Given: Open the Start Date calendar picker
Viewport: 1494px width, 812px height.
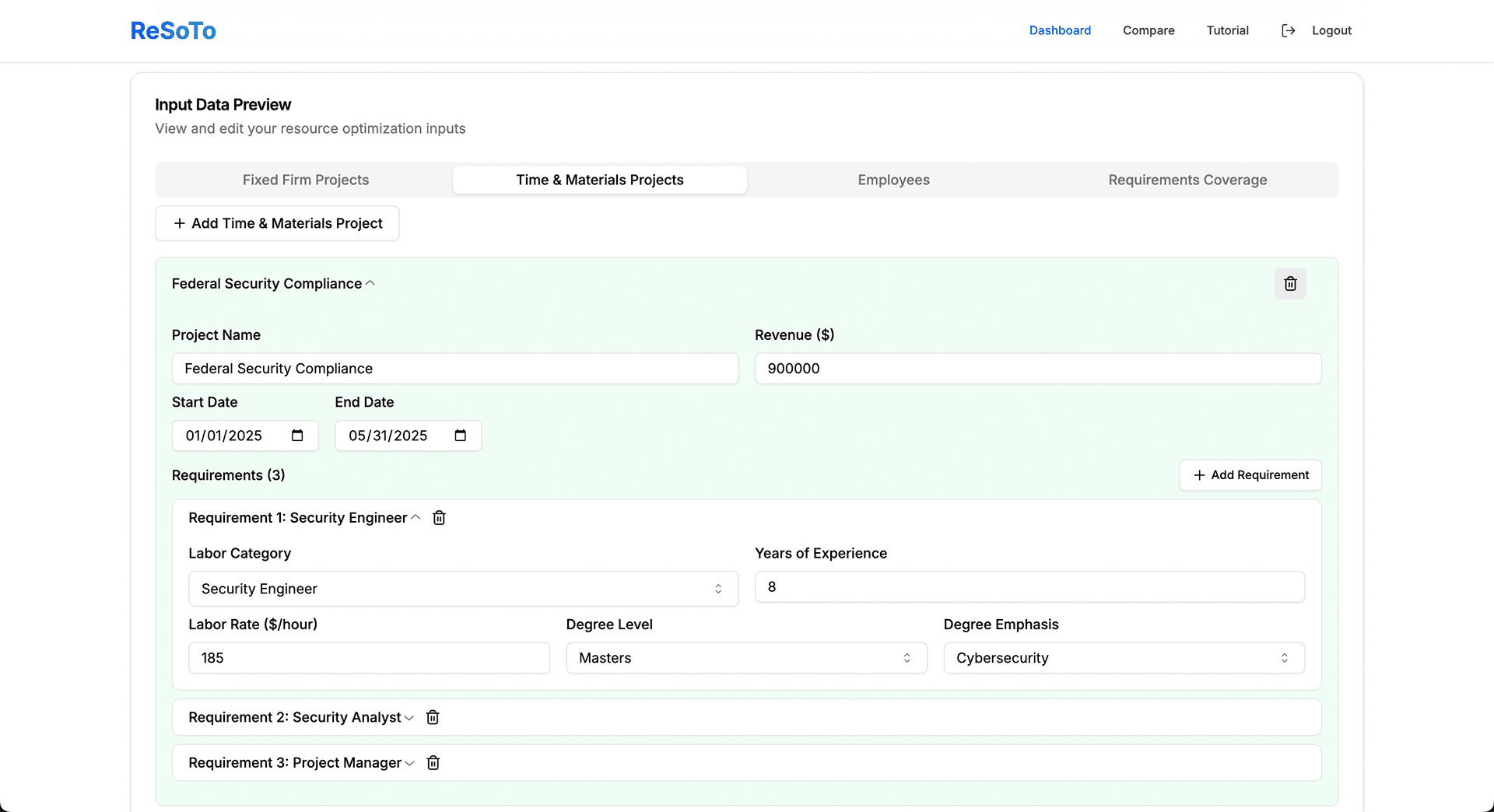Looking at the screenshot, I should (x=297, y=436).
